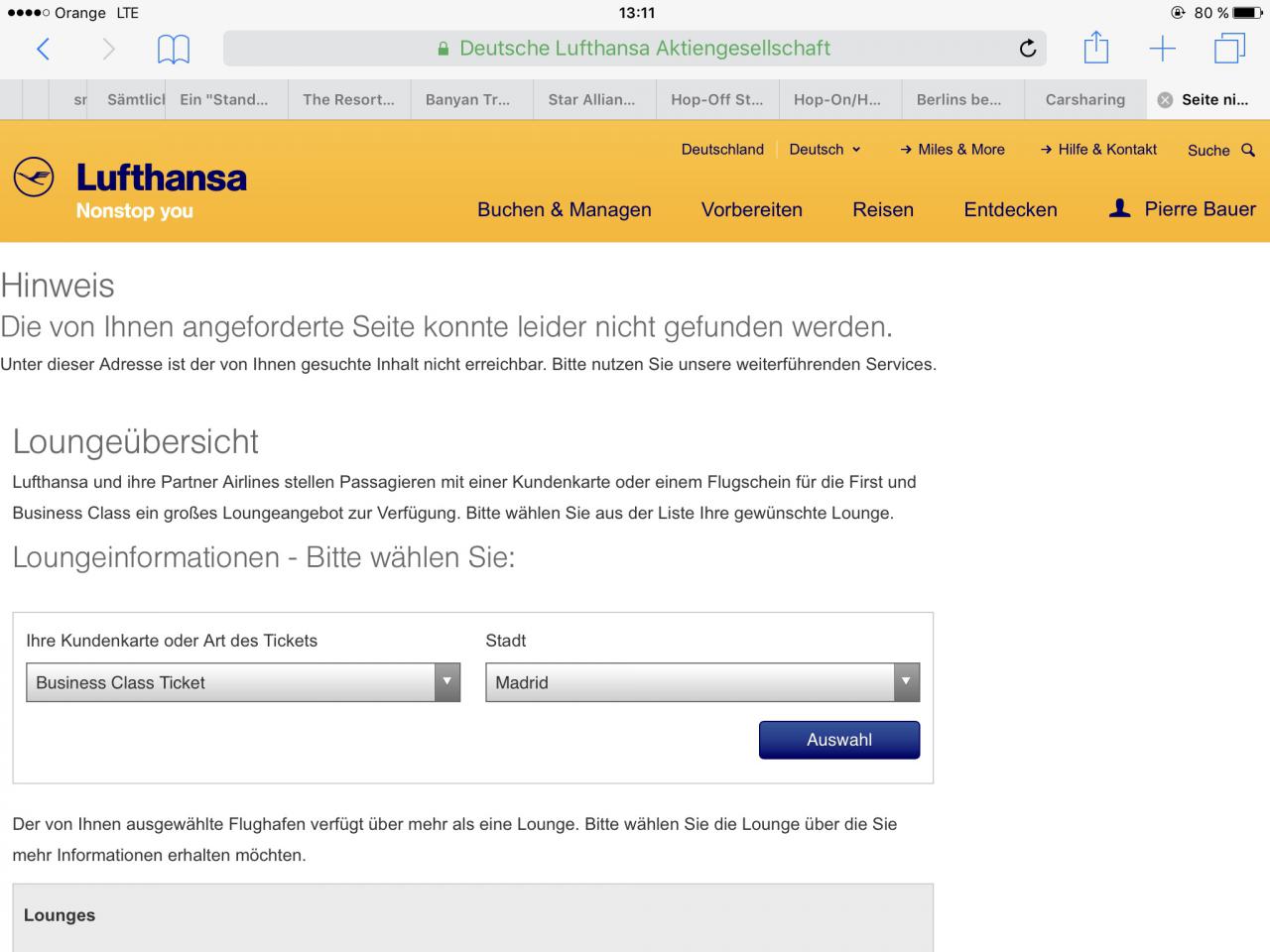Switch to the 'Carsharing' tab
1270x952 pixels.
[x=1085, y=99]
